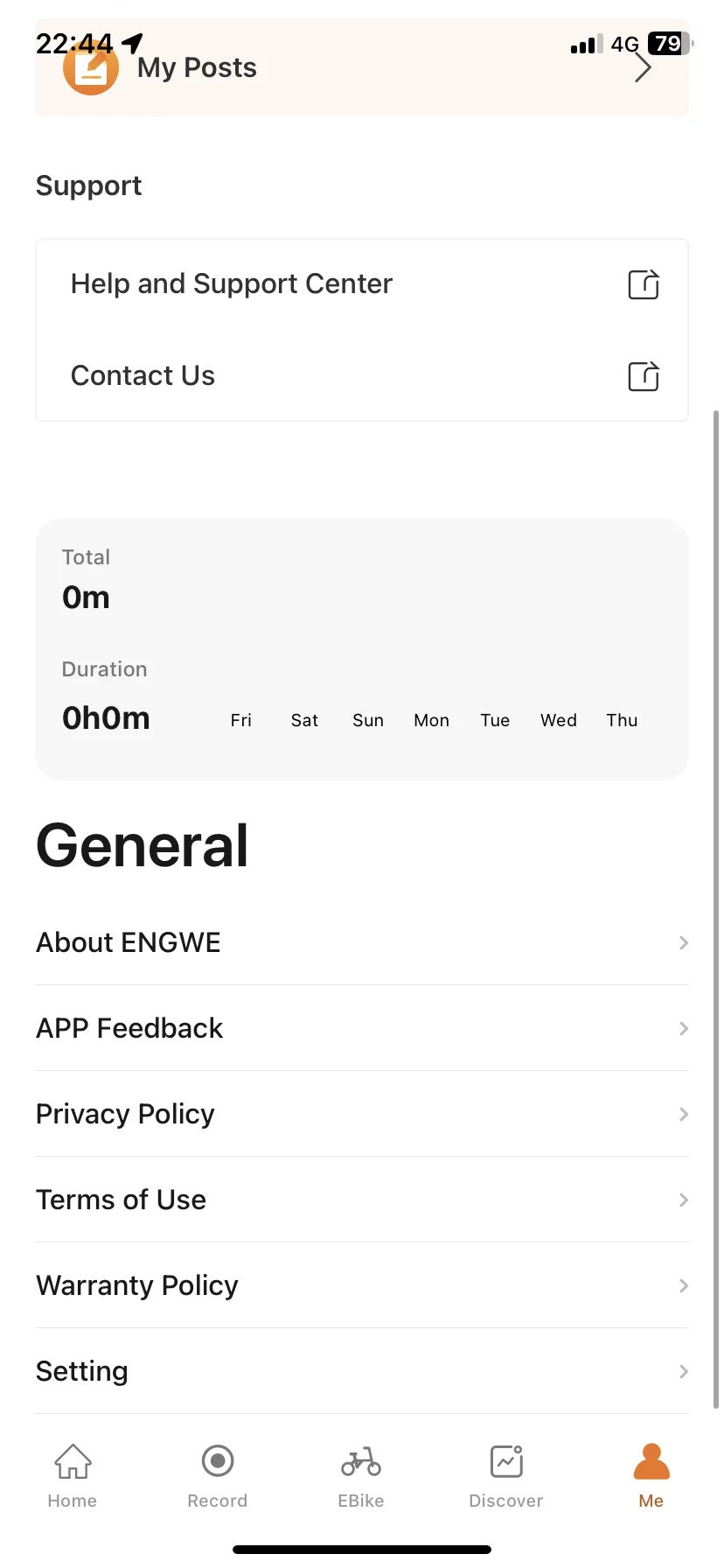Open Terms of Use
The width and height of the screenshot is (724, 1568).
121,1200
